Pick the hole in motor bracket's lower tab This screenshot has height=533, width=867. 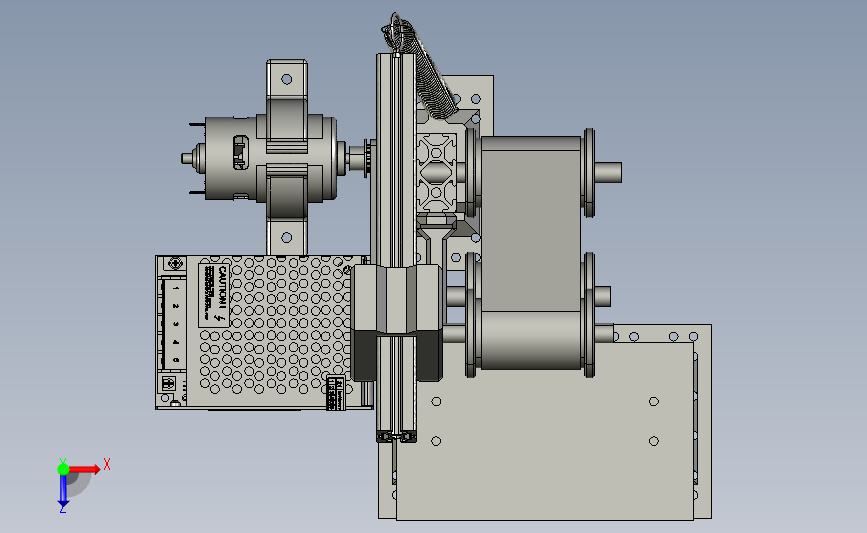(x=286, y=237)
